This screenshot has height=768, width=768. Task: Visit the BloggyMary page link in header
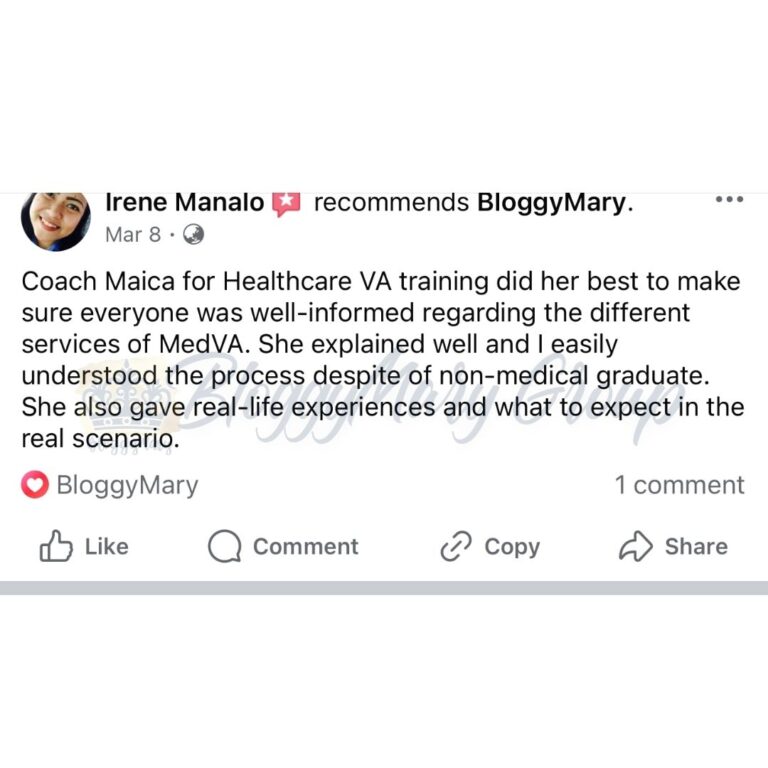point(551,203)
